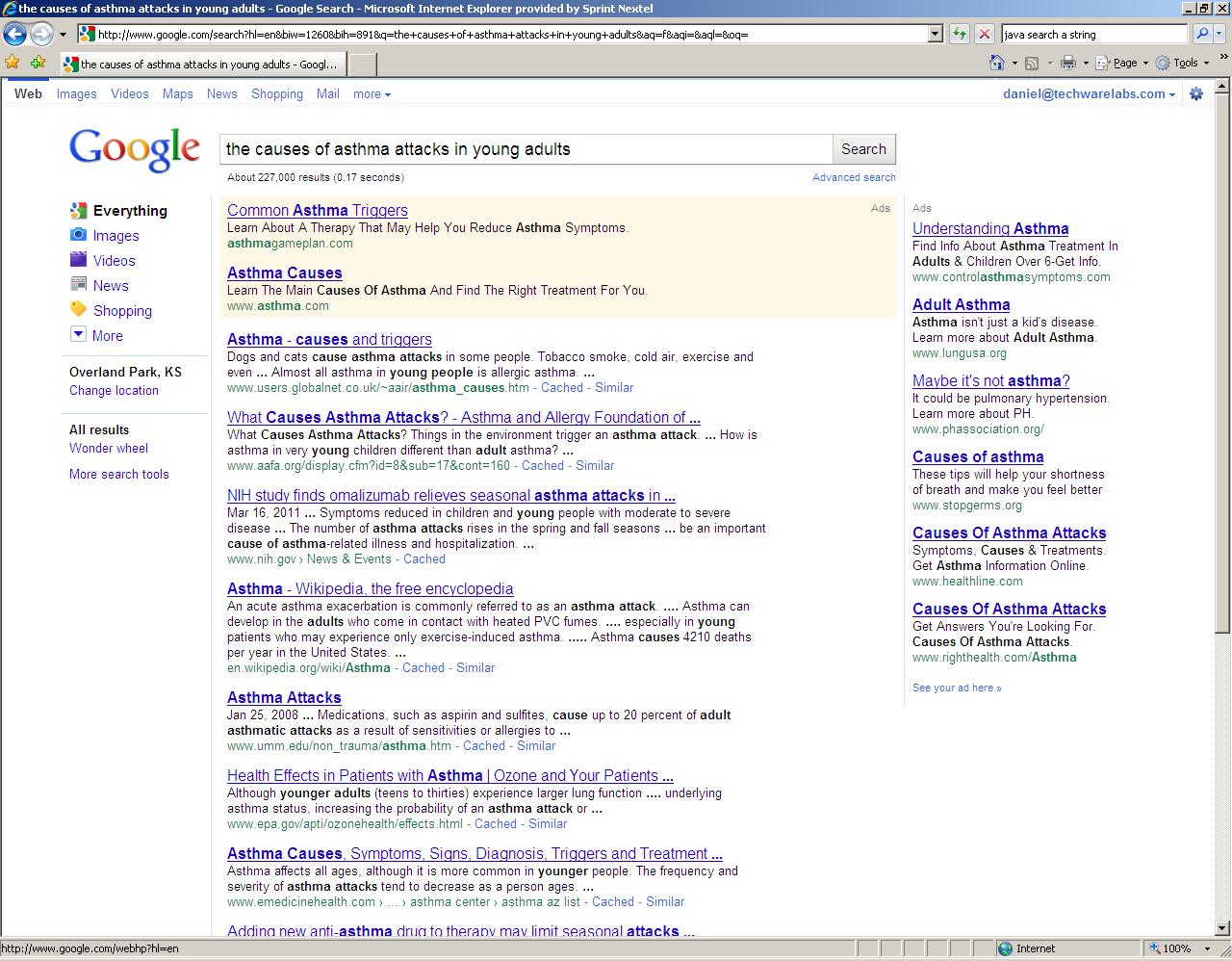This screenshot has height=961, width=1232.
Task: Stop loading with the red X button
Action: click(984, 34)
